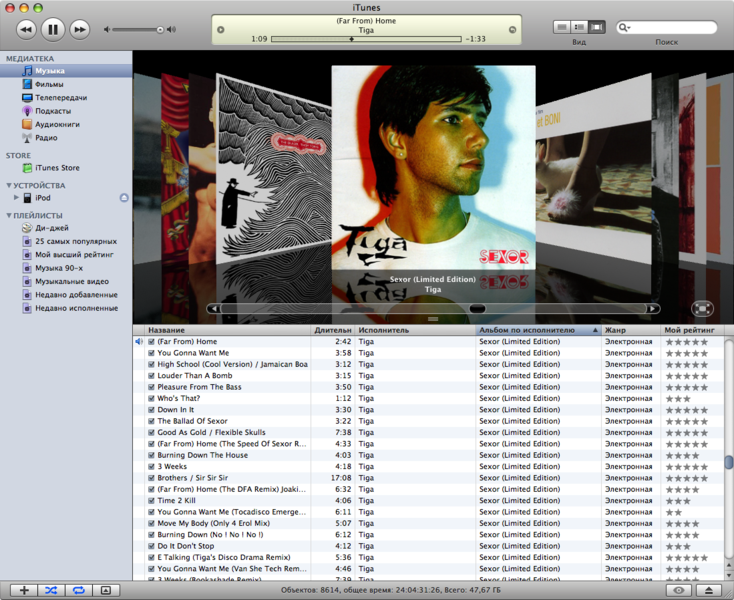Toggle checkbox for 'Burning Down The House'
The height and width of the screenshot is (600, 734).
tap(152, 455)
